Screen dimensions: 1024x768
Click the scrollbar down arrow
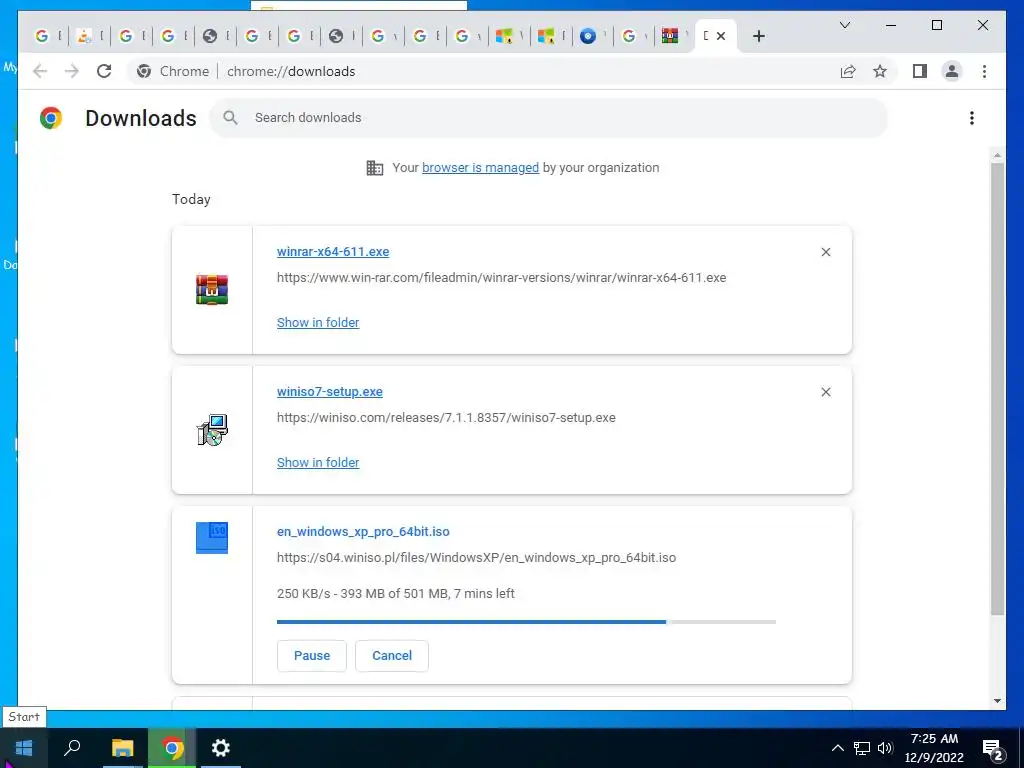[997, 701]
